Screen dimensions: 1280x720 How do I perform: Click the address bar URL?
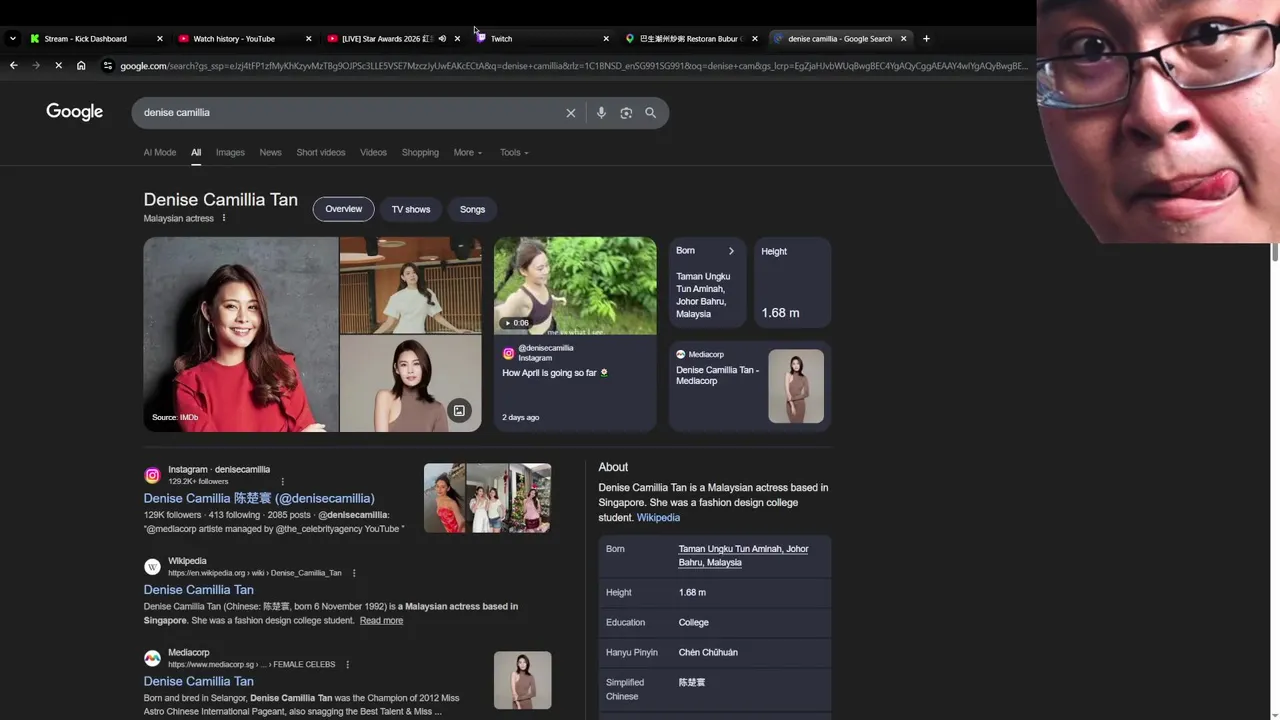573,66
